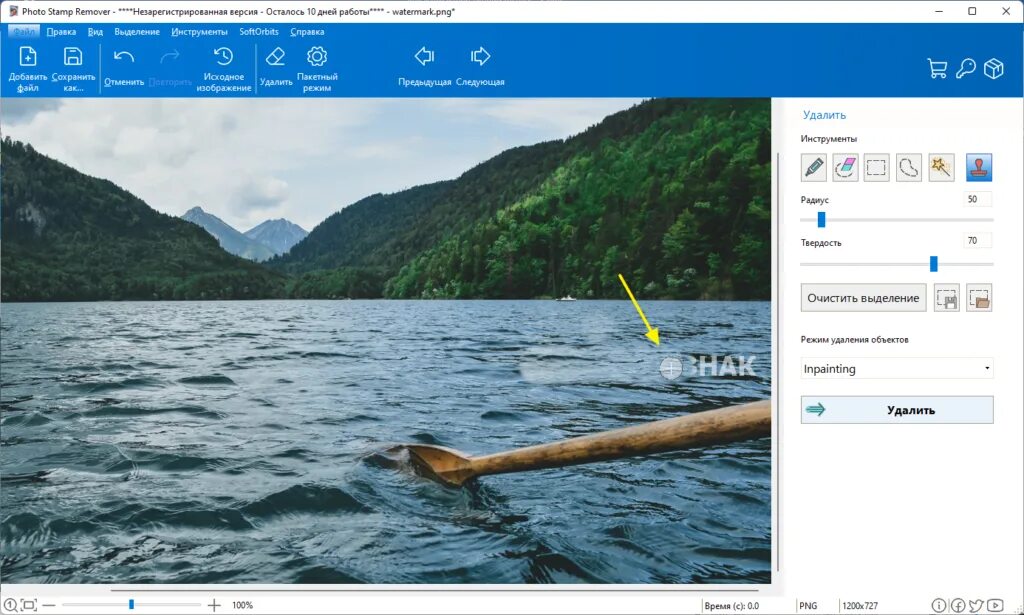Click the horizontal scrollbar below image

point(434,590)
